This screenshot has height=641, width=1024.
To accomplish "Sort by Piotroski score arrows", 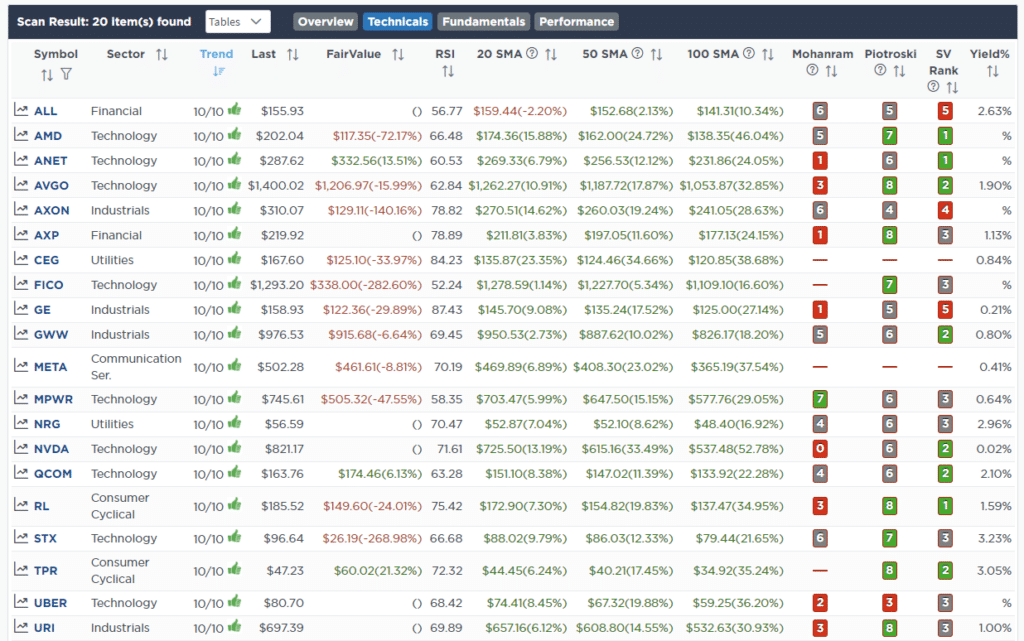I will tap(899, 71).
